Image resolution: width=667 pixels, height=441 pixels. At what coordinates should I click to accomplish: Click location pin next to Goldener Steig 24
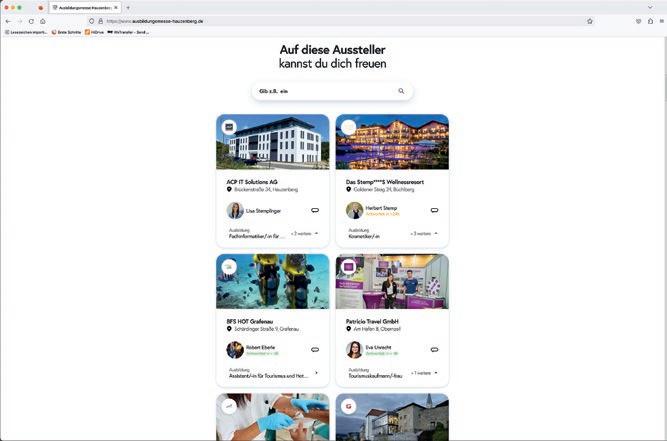click(x=348, y=189)
